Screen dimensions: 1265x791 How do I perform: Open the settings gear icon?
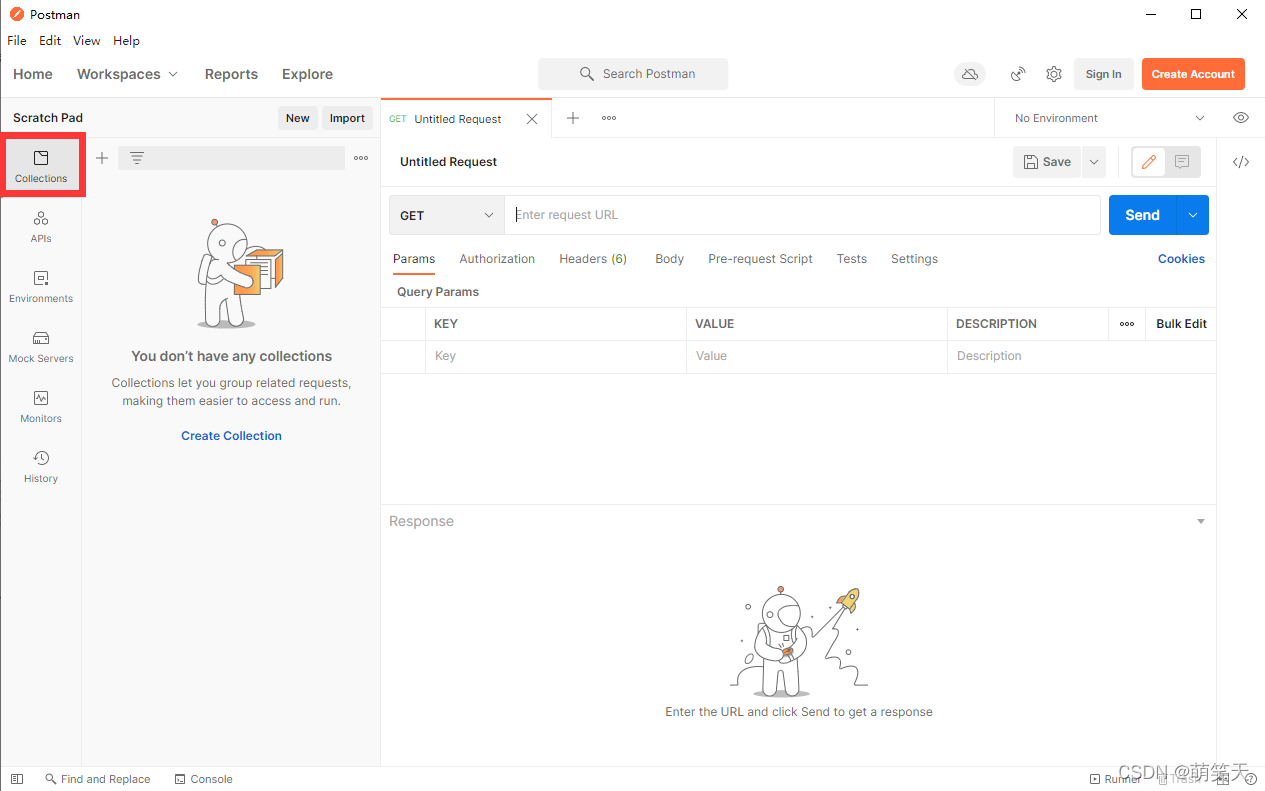(x=1054, y=74)
